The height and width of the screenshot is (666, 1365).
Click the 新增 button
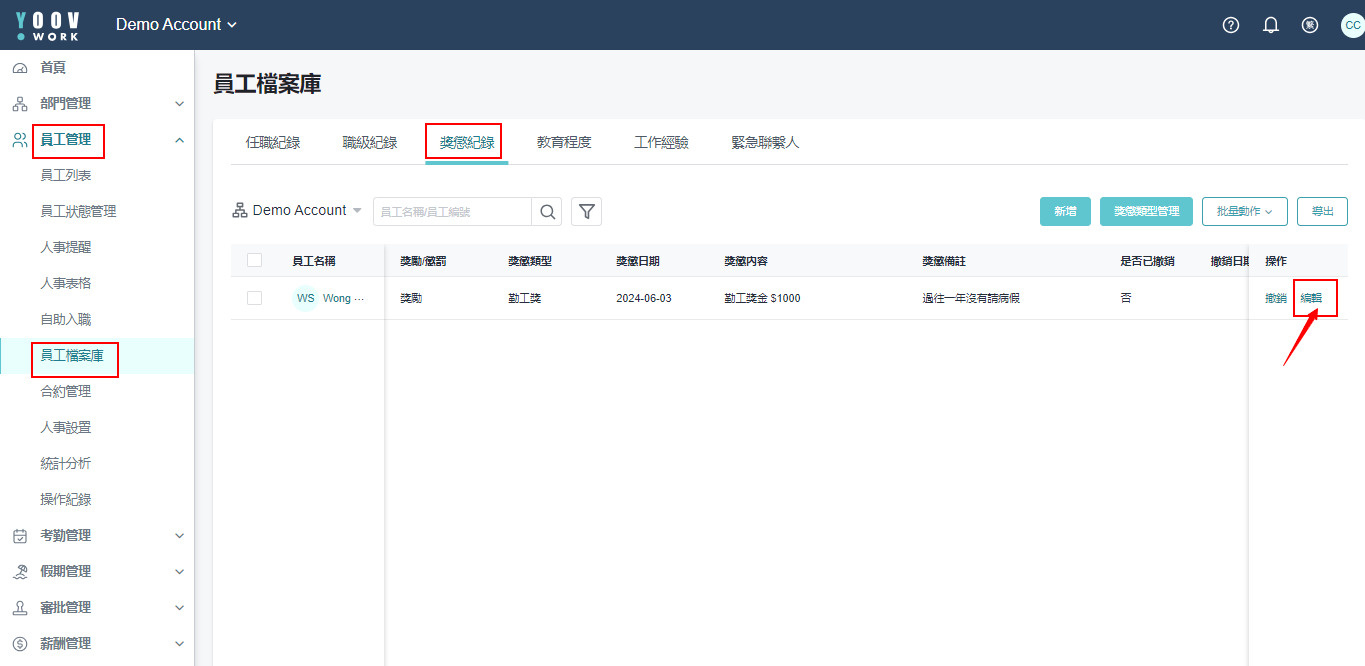pyautogui.click(x=1065, y=212)
